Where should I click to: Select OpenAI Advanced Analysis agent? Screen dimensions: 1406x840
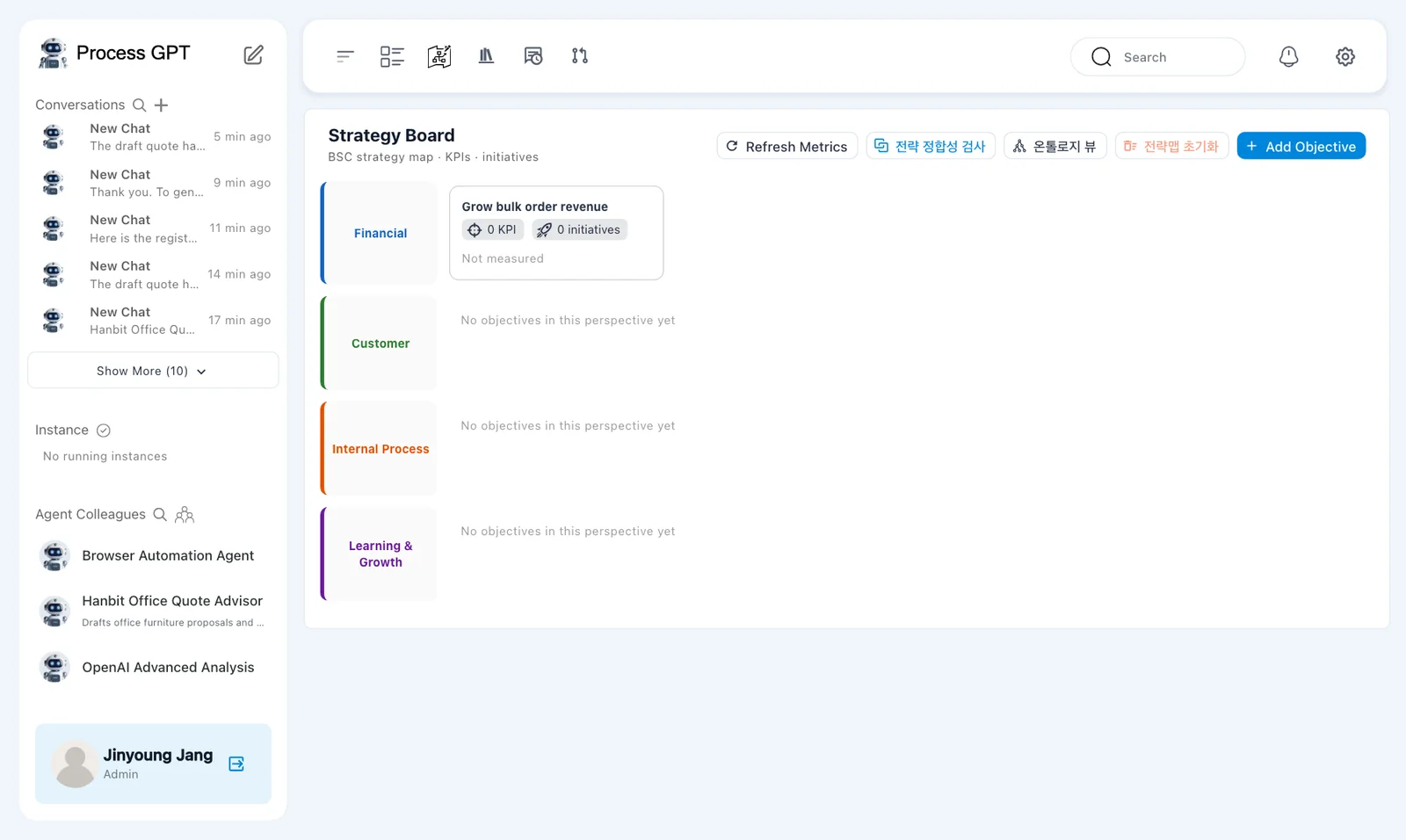(153, 668)
